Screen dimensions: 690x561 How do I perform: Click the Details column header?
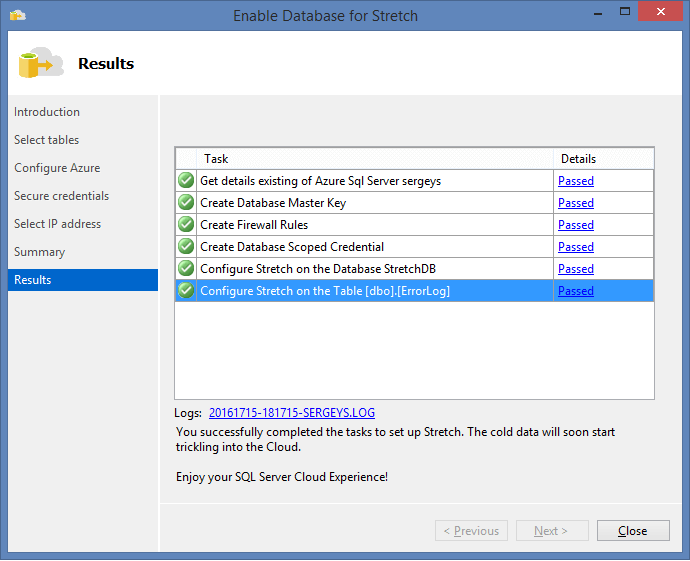603,159
